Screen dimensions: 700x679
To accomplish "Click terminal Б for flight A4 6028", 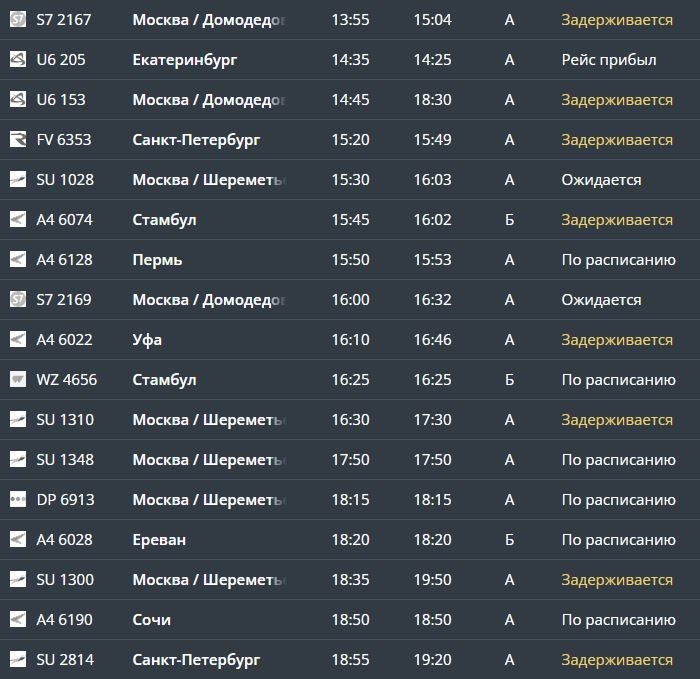I will pyautogui.click(x=509, y=539).
